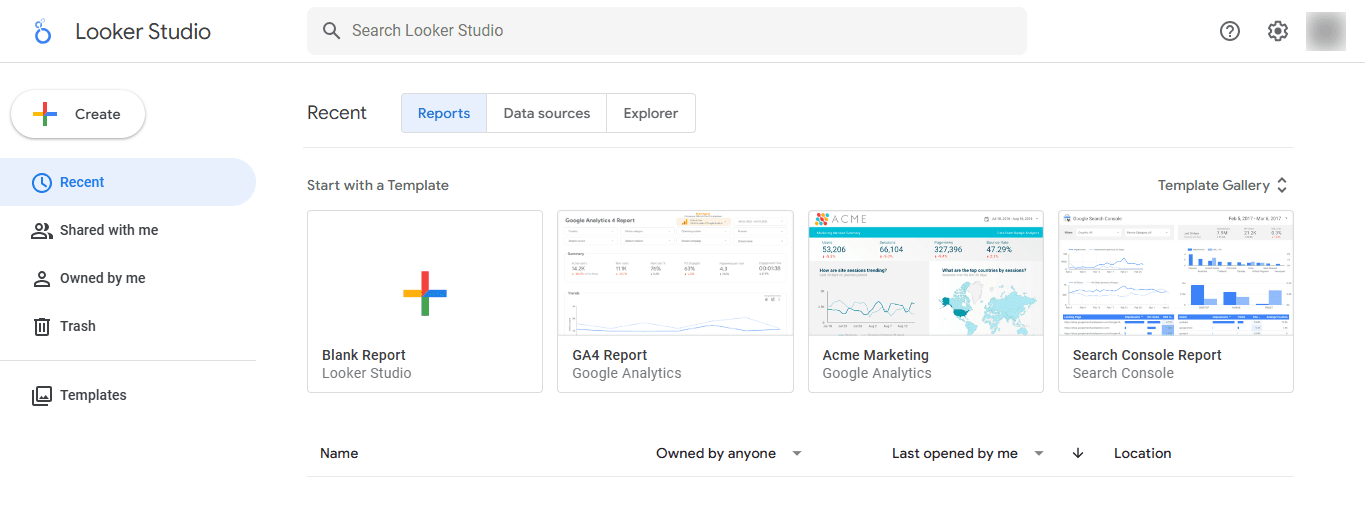Open the Search Console Report template thumbnail
Image resolution: width=1365 pixels, height=519 pixels.
[x=1176, y=273]
